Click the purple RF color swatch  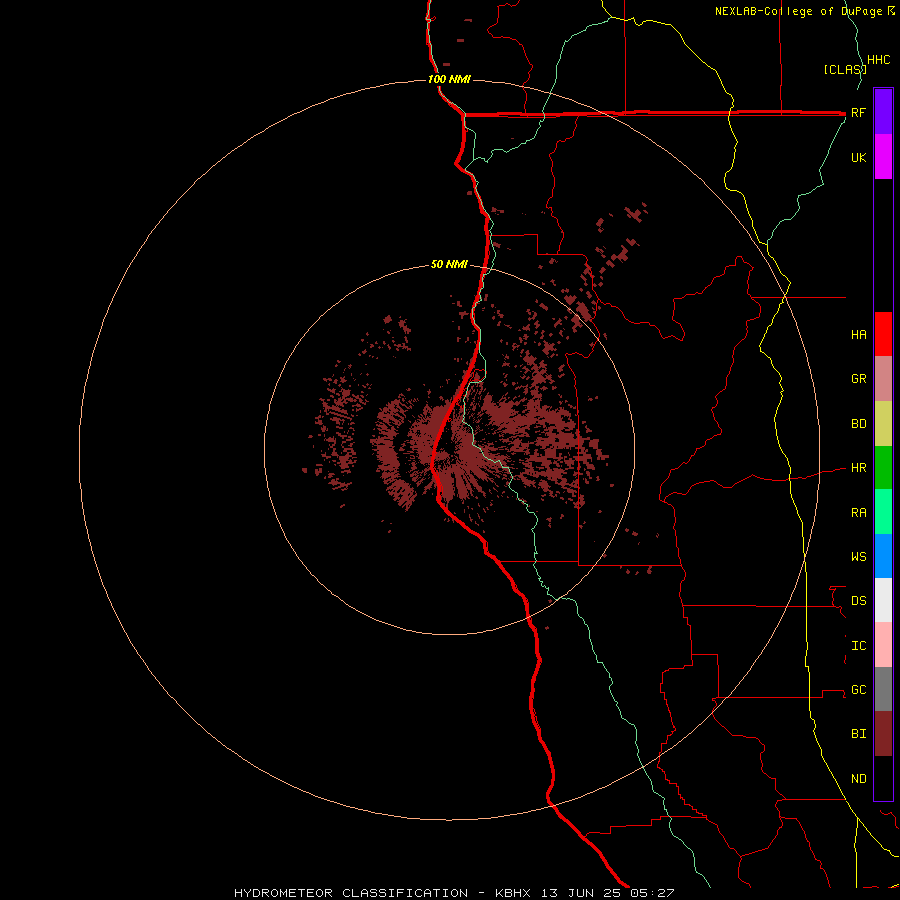[883, 111]
